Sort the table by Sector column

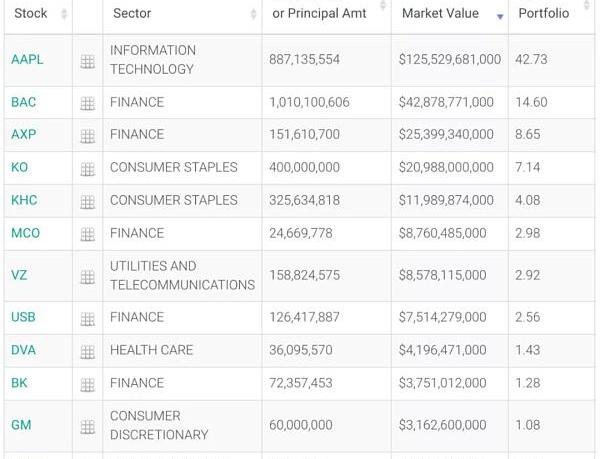tap(133, 14)
